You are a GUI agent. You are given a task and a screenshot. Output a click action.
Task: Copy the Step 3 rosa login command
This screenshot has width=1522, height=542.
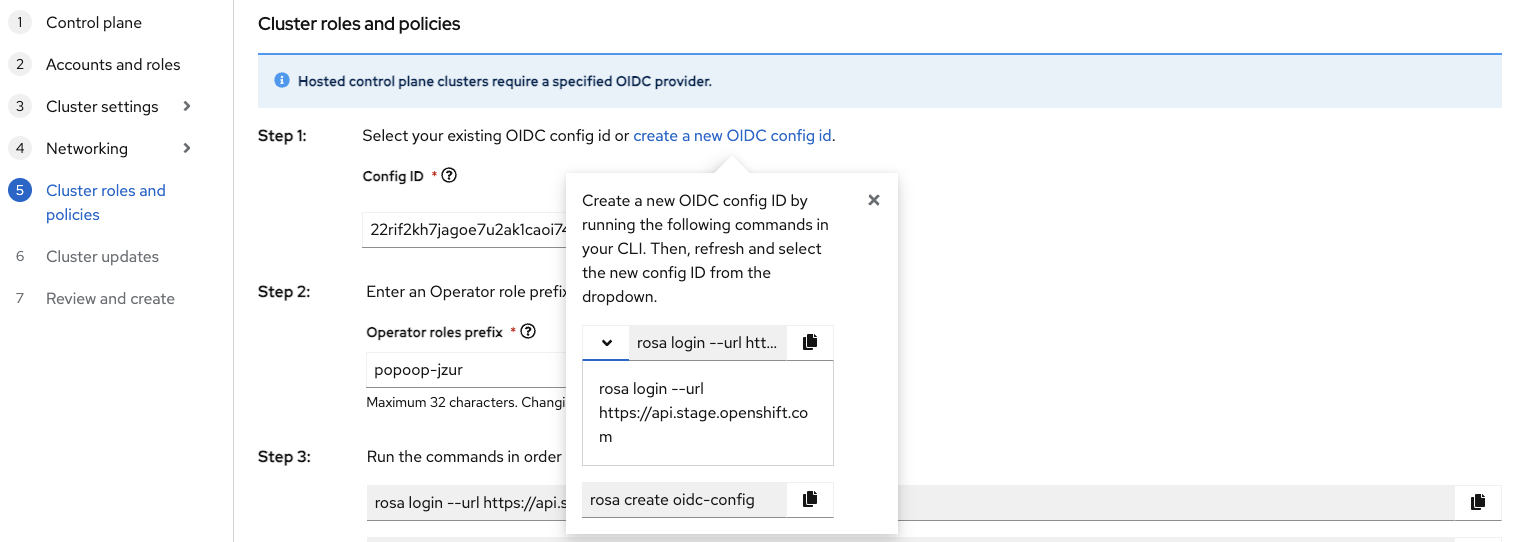point(1478,502)
